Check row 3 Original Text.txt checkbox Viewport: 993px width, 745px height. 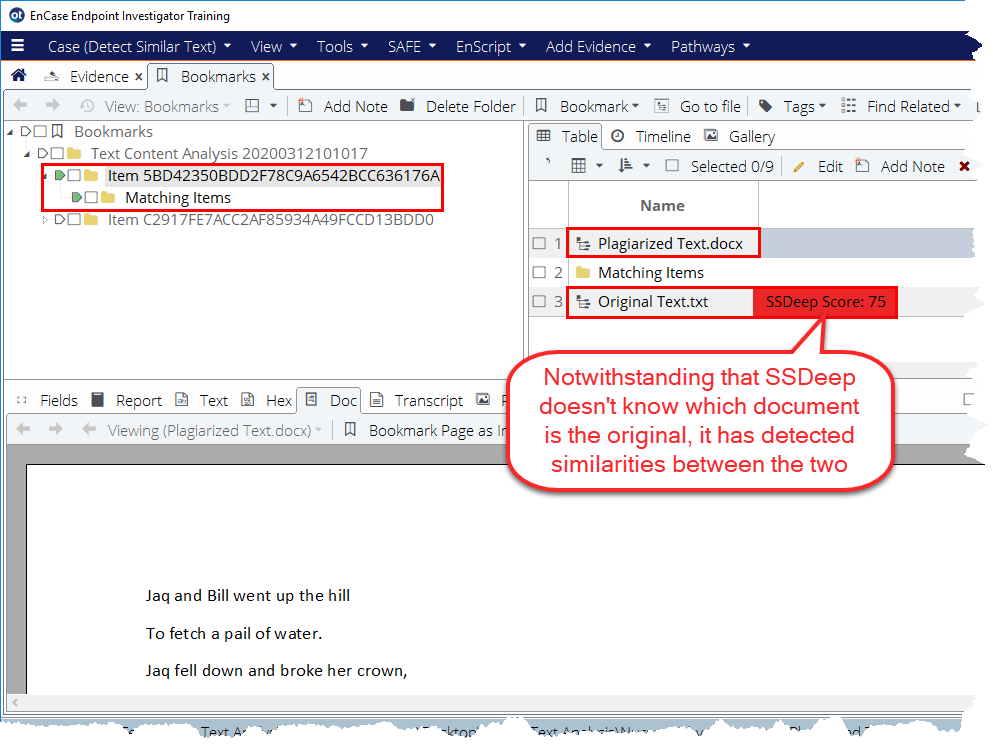click(539, 301)
